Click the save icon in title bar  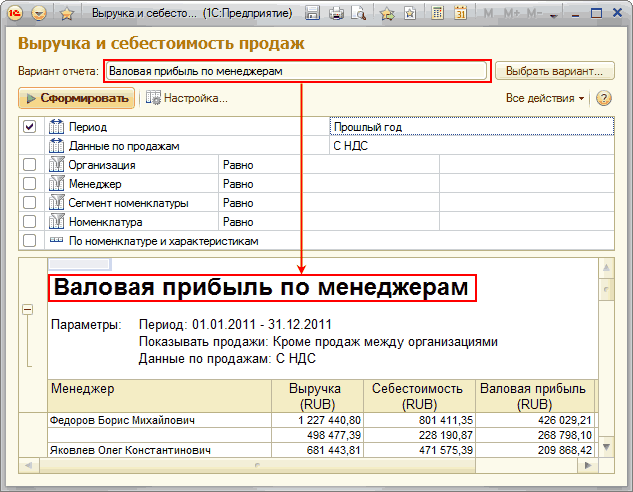(x=313, y=14)
